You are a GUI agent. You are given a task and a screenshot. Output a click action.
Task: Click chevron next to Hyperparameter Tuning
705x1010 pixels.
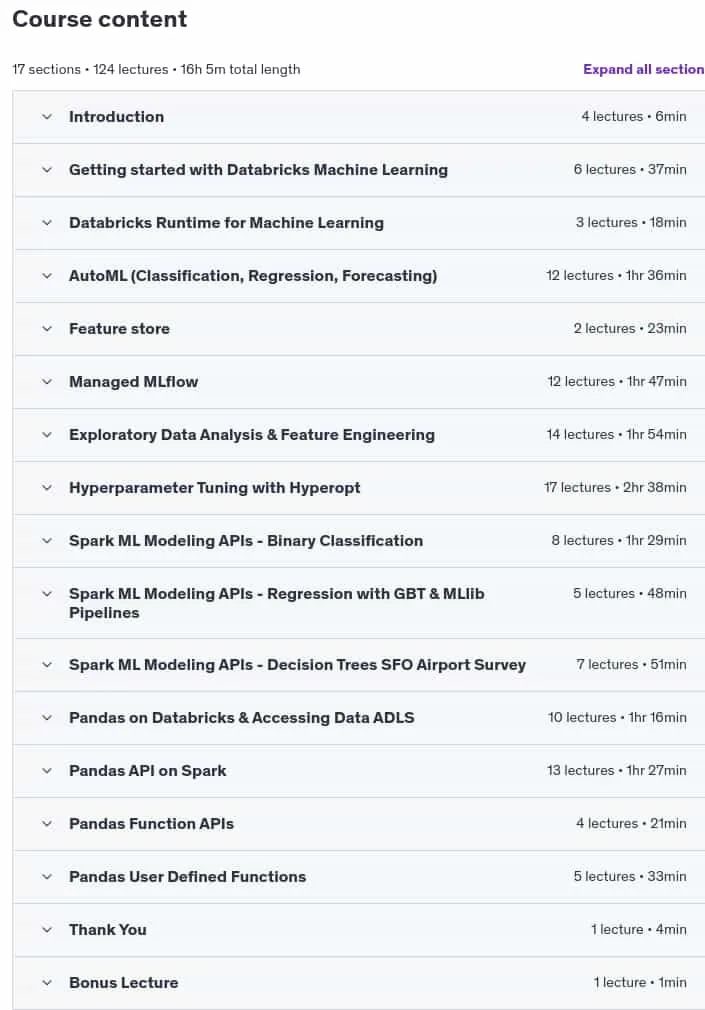[47, 488]
